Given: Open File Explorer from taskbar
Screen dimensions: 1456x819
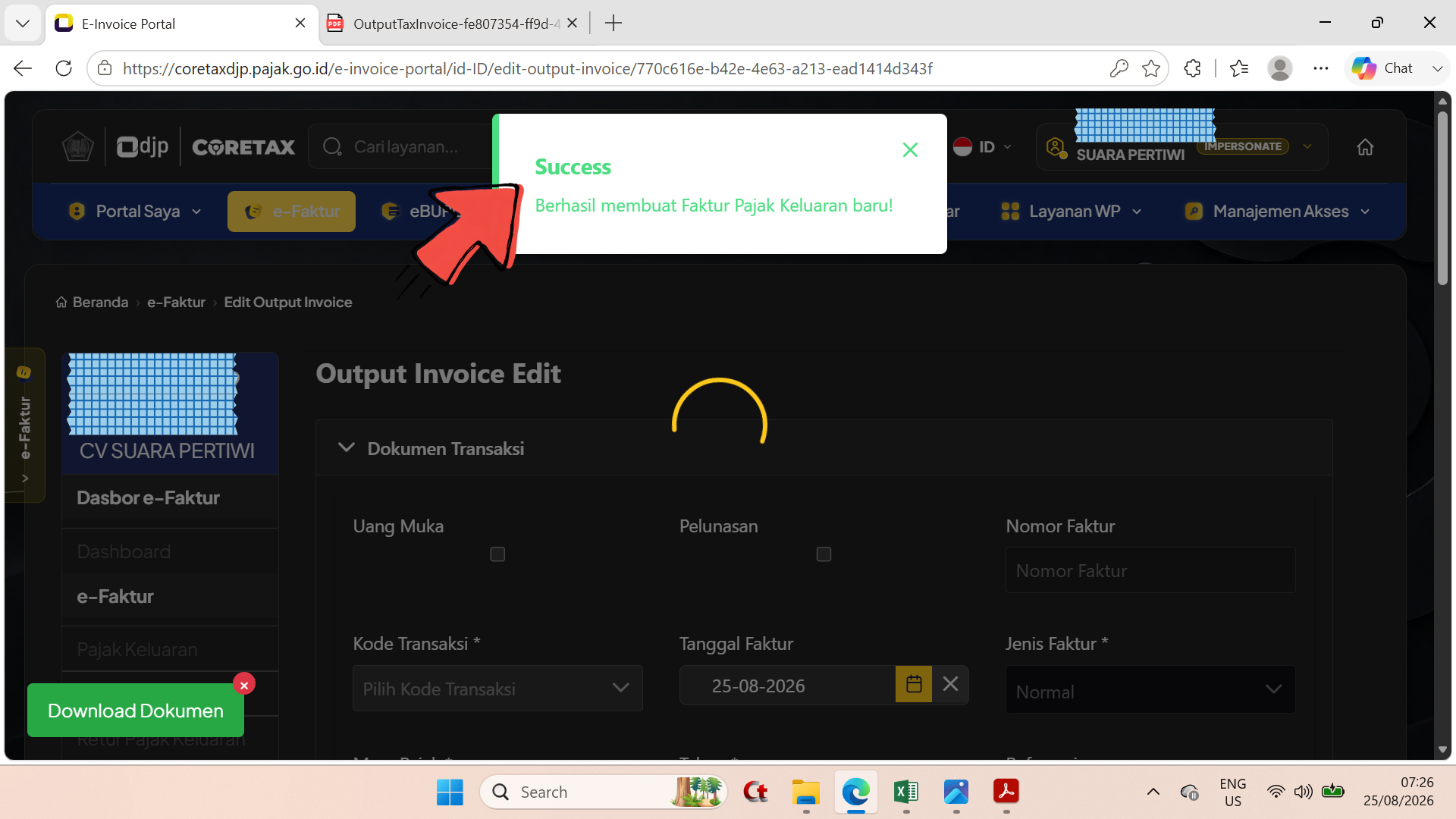Looking at the screenshot, I should (805, 792).
